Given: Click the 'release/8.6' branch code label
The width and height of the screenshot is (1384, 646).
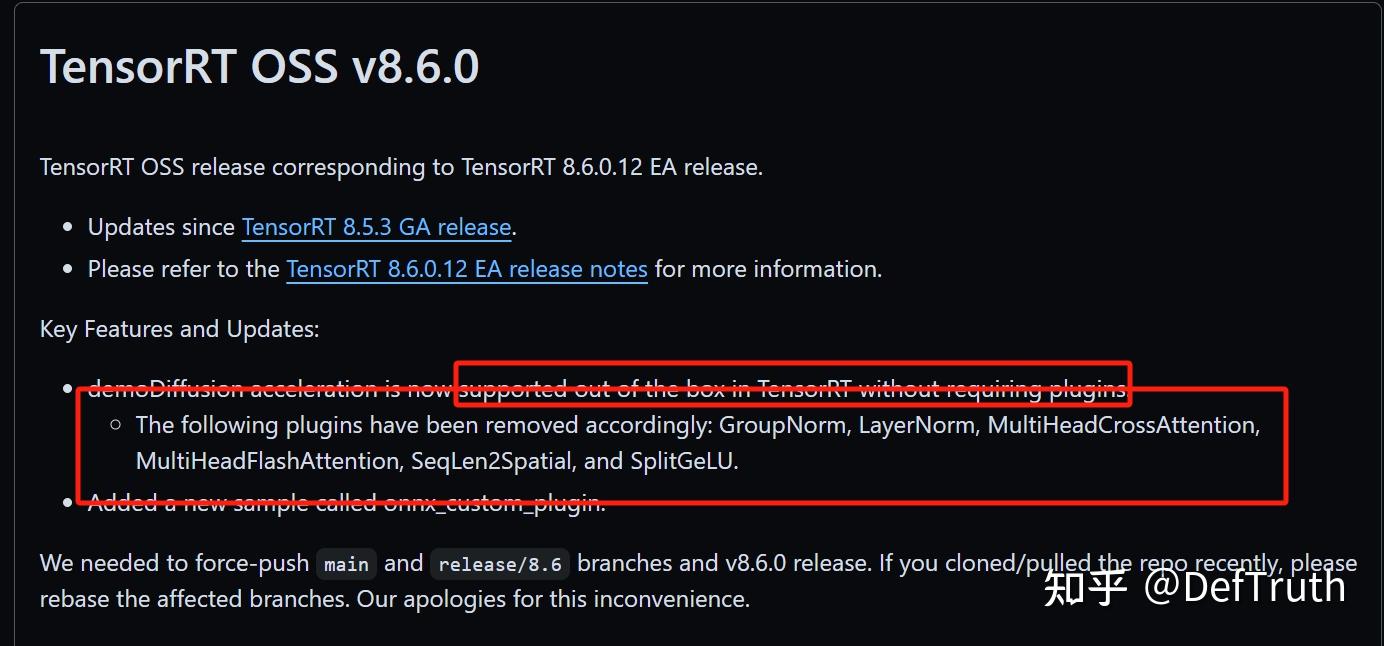Looking at the screenshot, I should coord(500,564).
